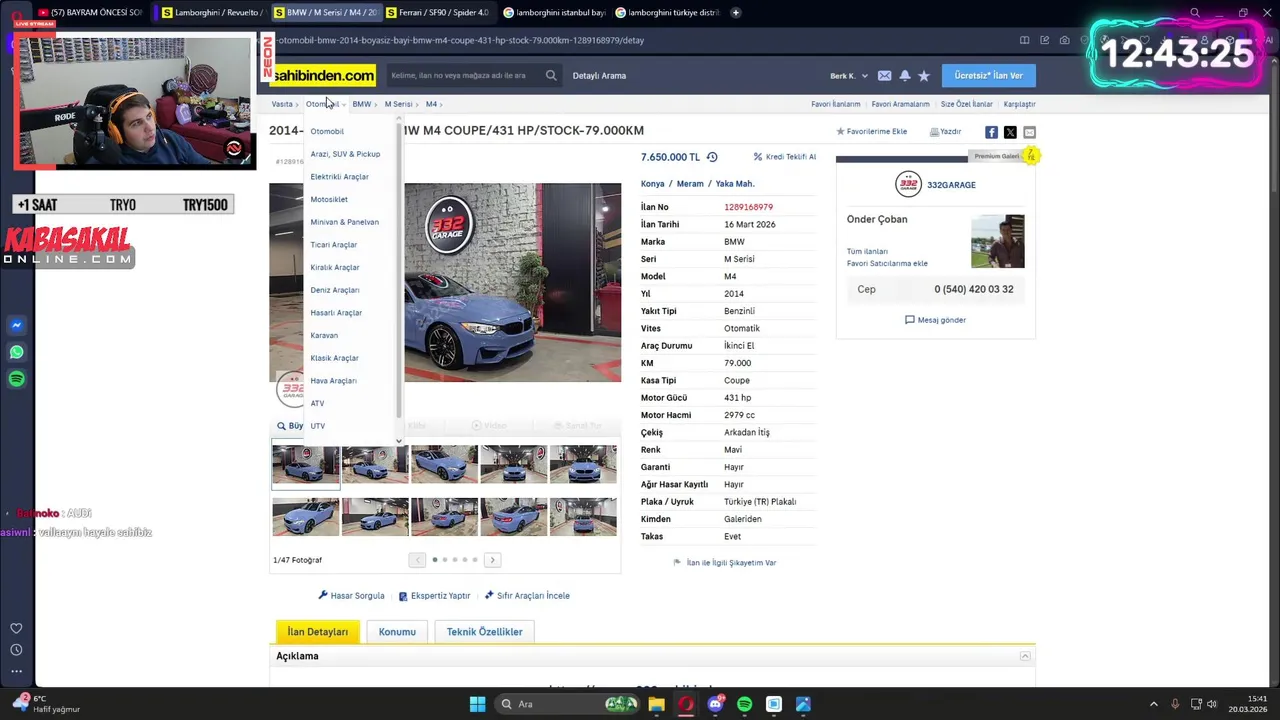Select Ticari Araçlar category
This screenshot has height=720, width=1280.
pos(333,245)
